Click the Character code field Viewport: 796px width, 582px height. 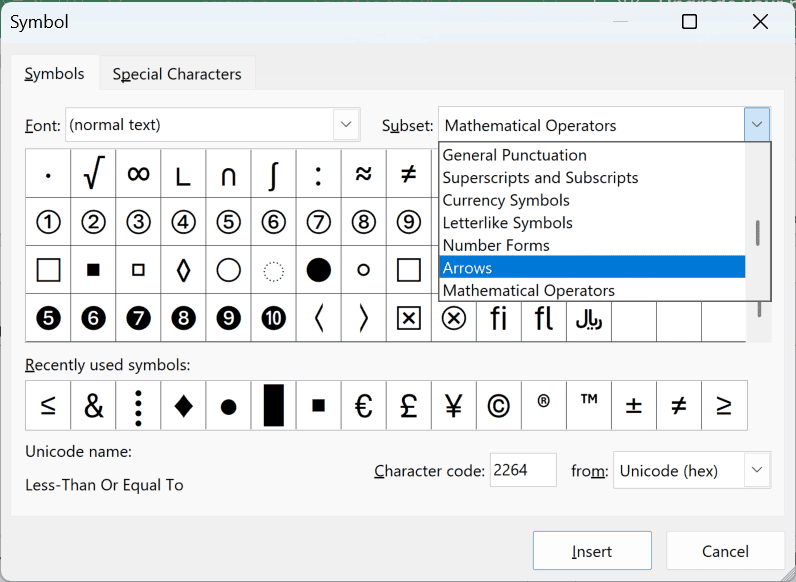coord(523,470)
